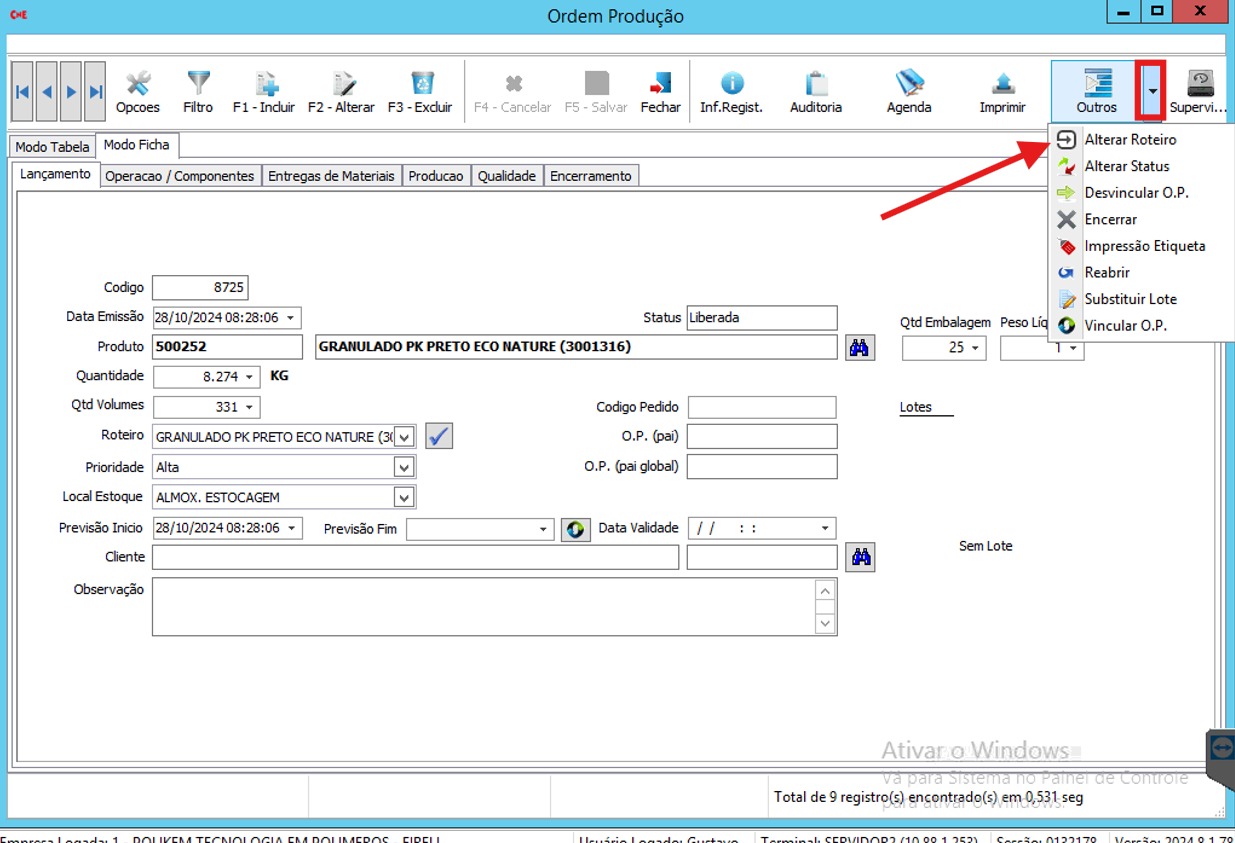Click the F3 - Excluir recycle icon
Viewport: 1235px width, 843px height.
point(420,84)
